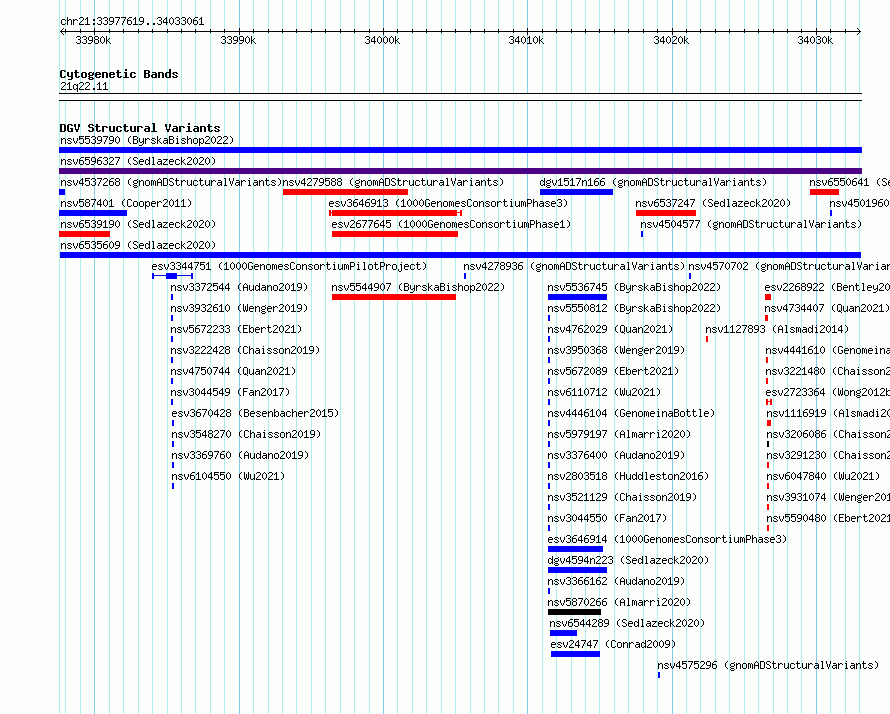This screenshot has height=714, width=890.
Task: Open esv3670428 (Besenbacher2015) variant
Action: (x=255, y=413)
